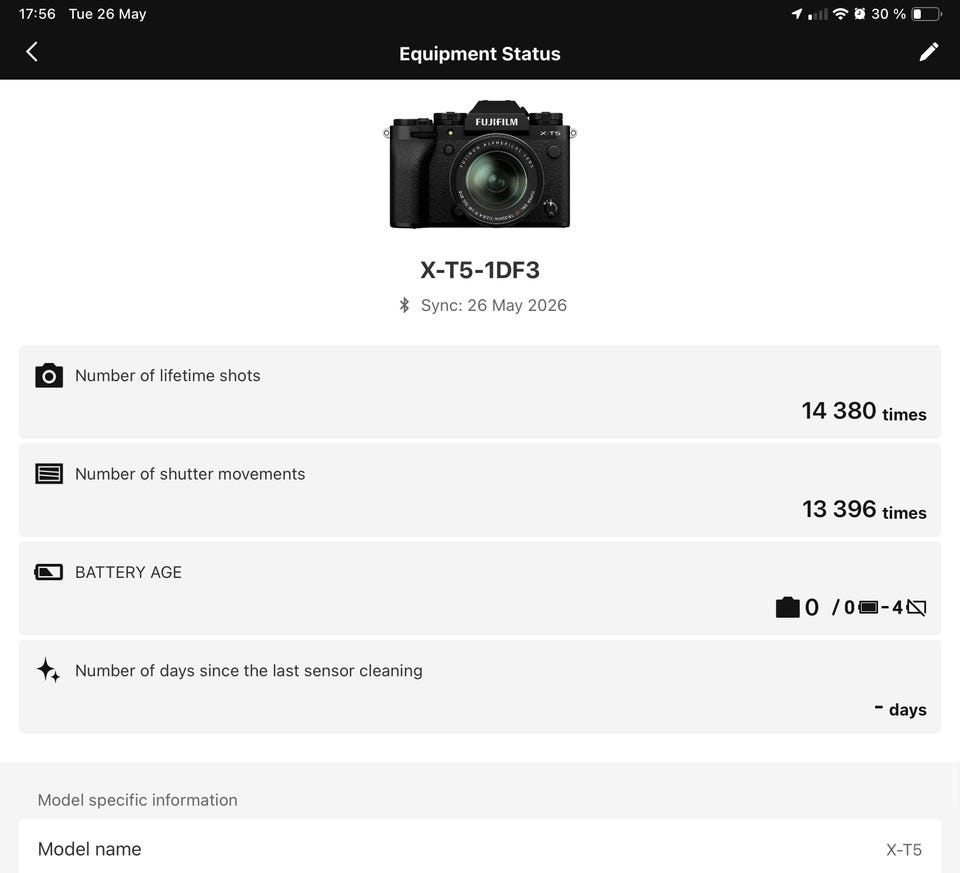Select the X-T5 camera product image
Screen dimensions: 960x873
[x=479, y=165]
